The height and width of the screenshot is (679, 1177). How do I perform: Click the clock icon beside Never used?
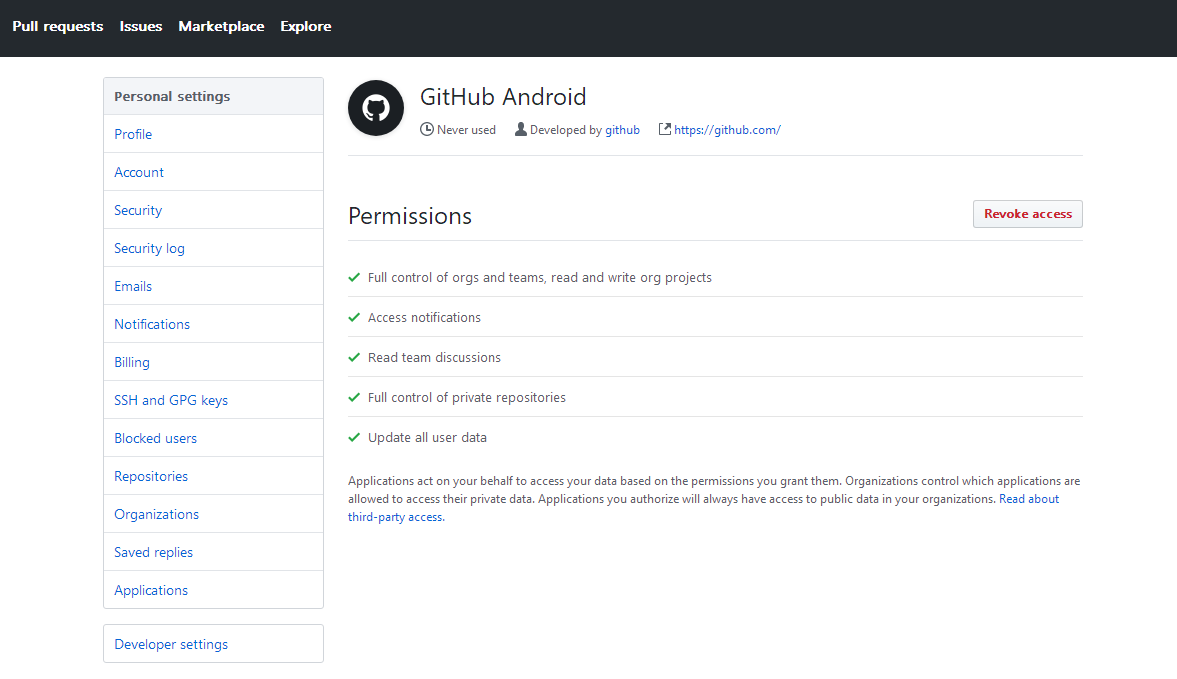427,130
